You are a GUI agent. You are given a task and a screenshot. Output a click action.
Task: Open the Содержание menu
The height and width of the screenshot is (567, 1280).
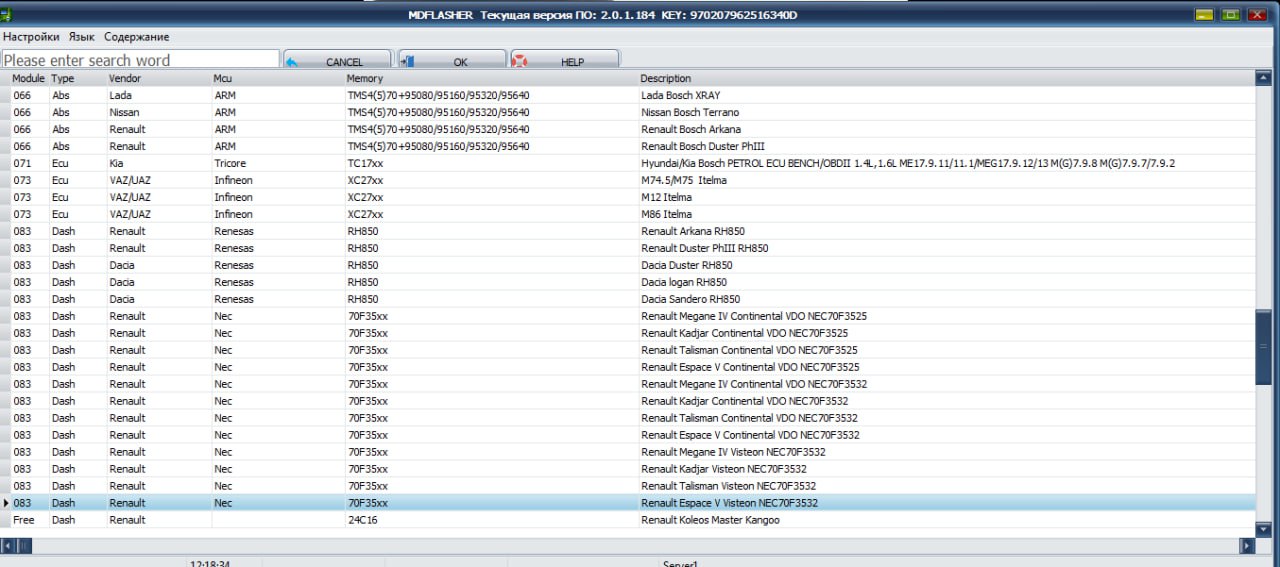point(136,37)
